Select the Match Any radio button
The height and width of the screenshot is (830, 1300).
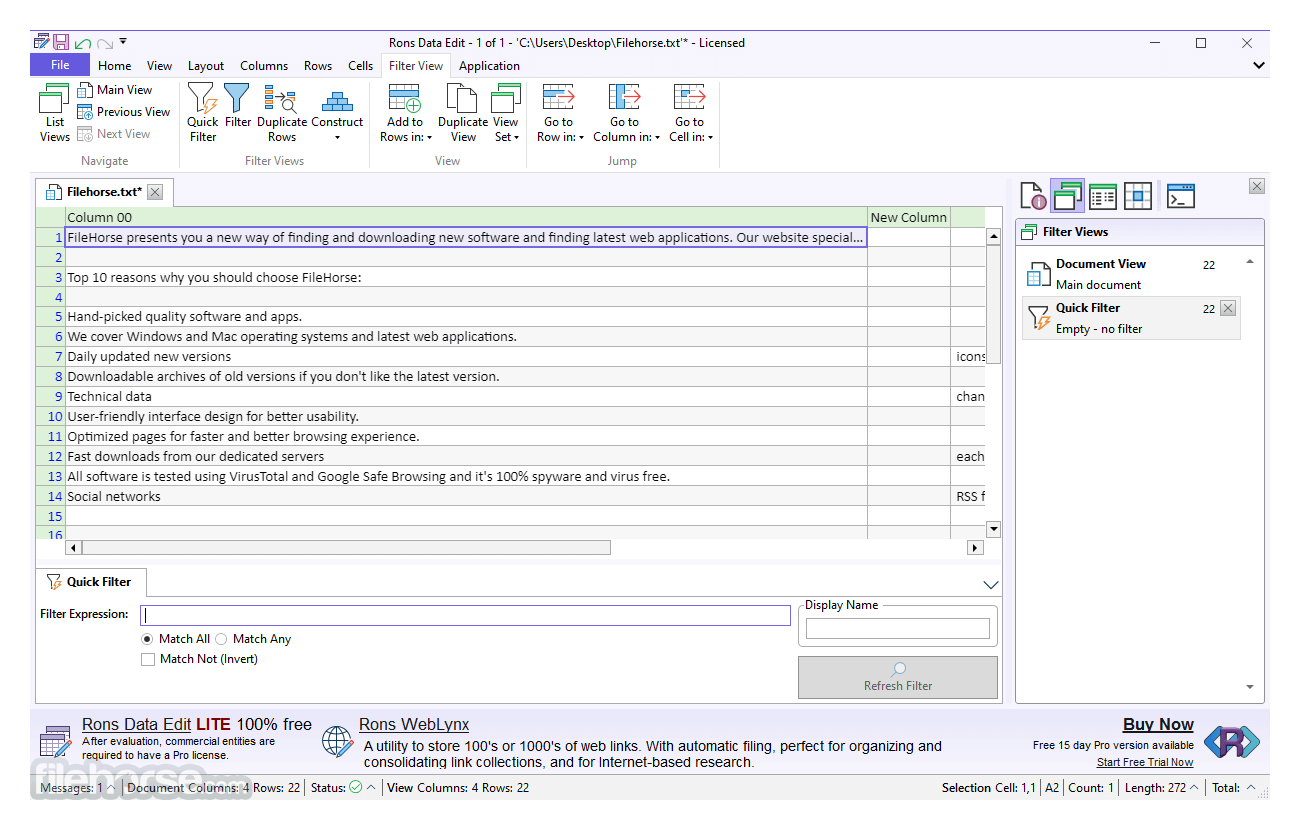pos(221,639)
